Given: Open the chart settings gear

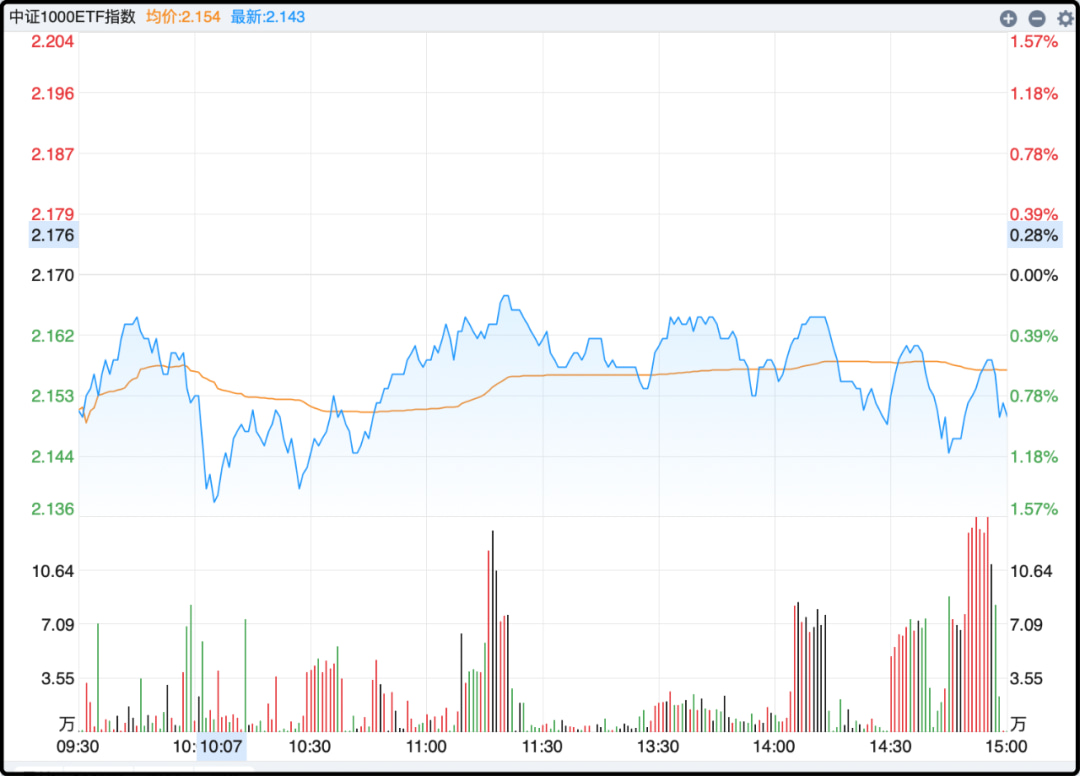Looking at the screenshot, I should point(1065,19).
